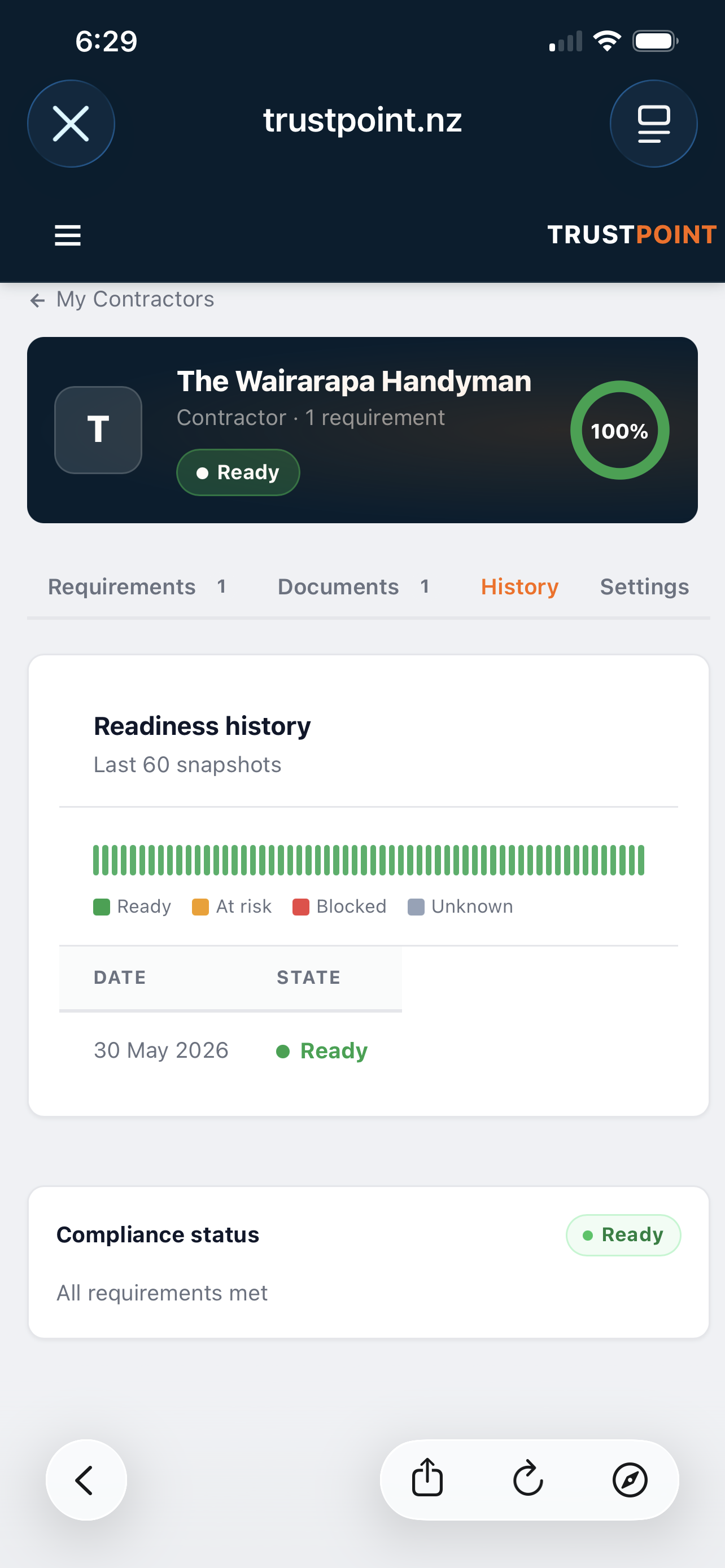Tap the trustpoint.nz address title
725x1568 pixels.
[362, 120]
